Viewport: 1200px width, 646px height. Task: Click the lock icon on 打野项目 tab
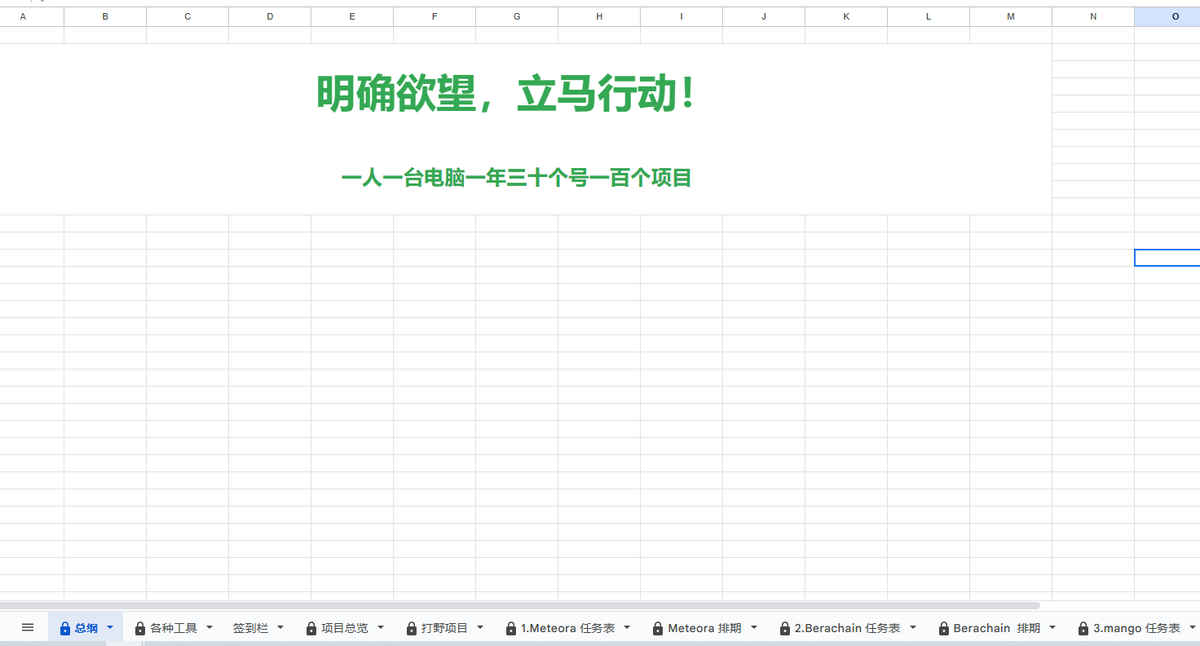click(411, 628)
